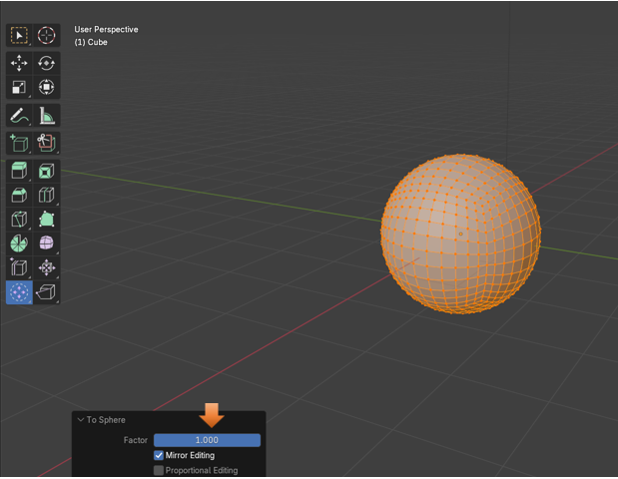Viewport: 618px width, 479px height.
Task: Click the active To Sphere tool
Action: (x=19, y=292)
